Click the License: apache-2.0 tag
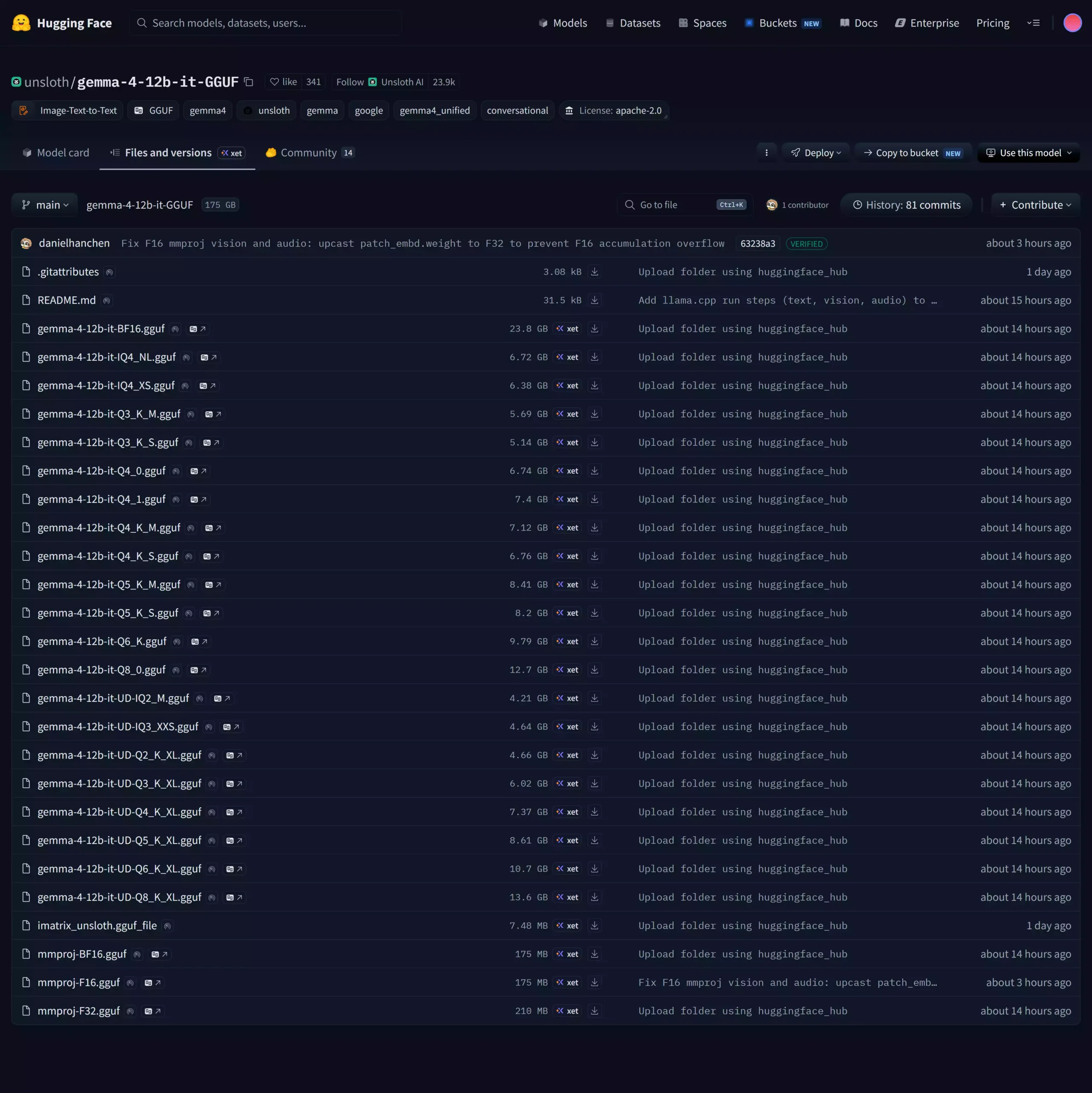The width and height of the screenshot is (1092, 1093). (614, 110)
